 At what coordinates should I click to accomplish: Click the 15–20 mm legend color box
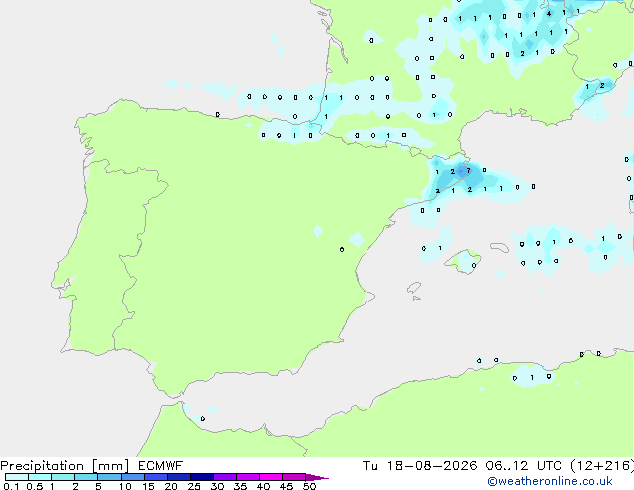pos(156,477)
